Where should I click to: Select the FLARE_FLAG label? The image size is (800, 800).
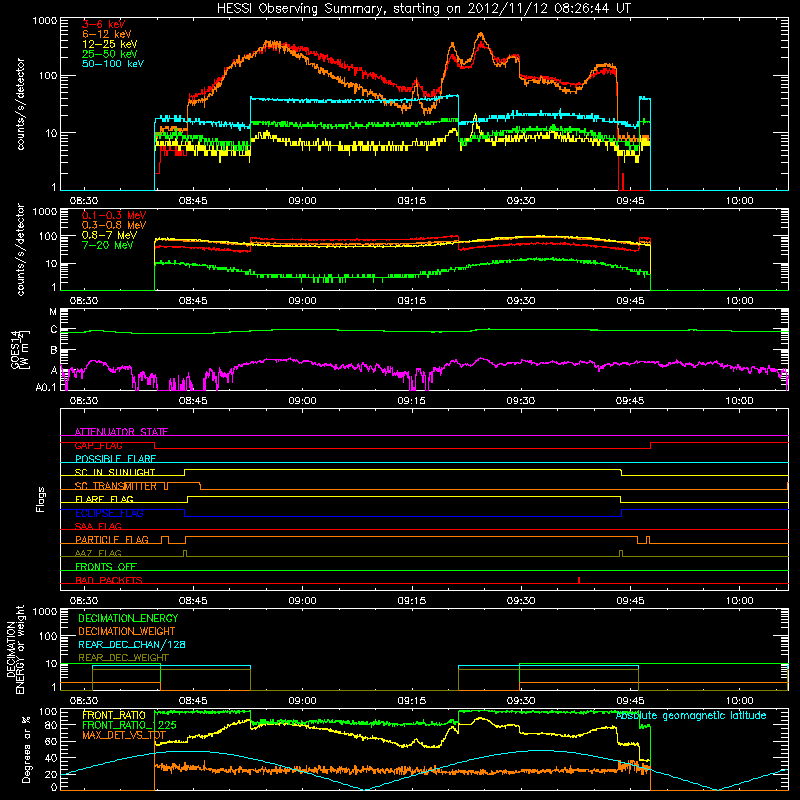pos(104,499)
